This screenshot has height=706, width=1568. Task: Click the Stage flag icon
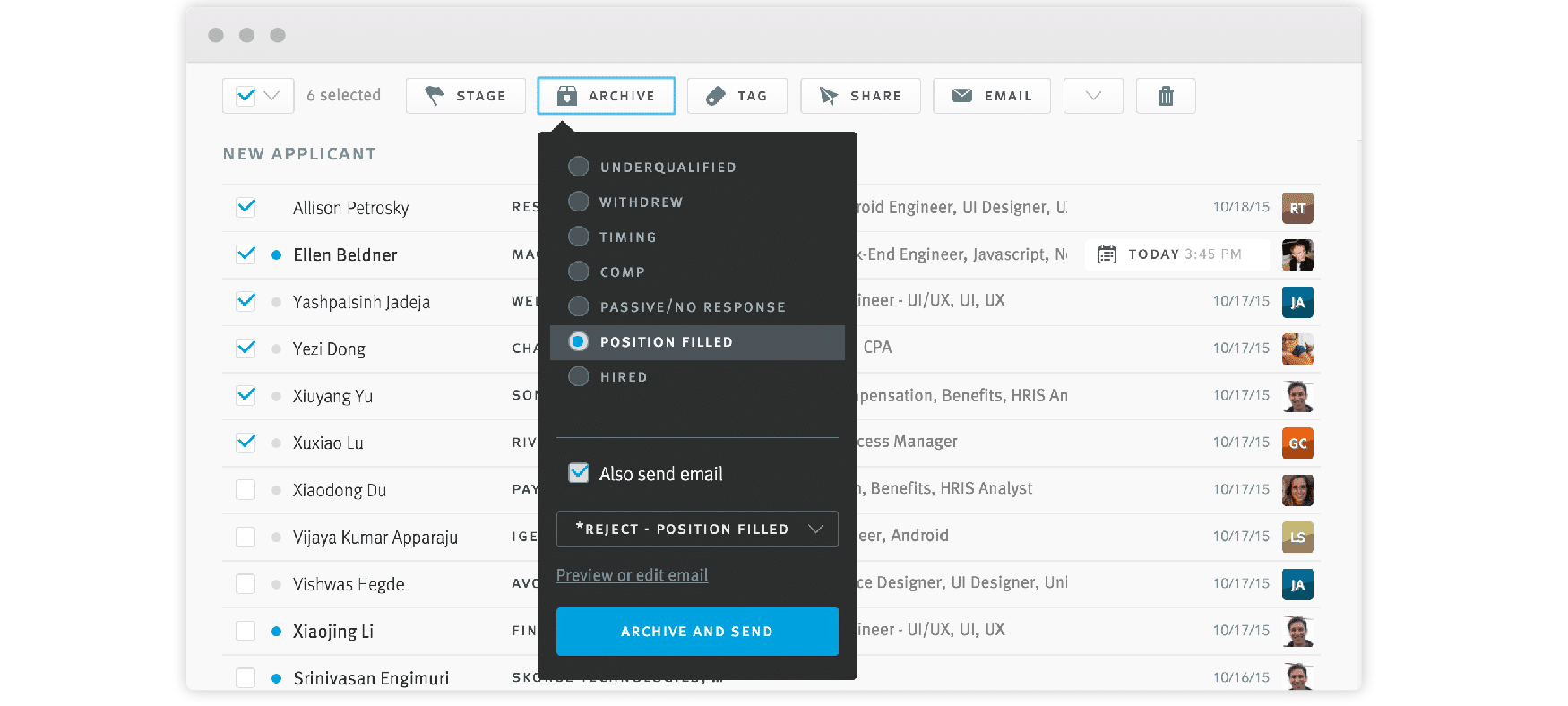click(435, 96)
